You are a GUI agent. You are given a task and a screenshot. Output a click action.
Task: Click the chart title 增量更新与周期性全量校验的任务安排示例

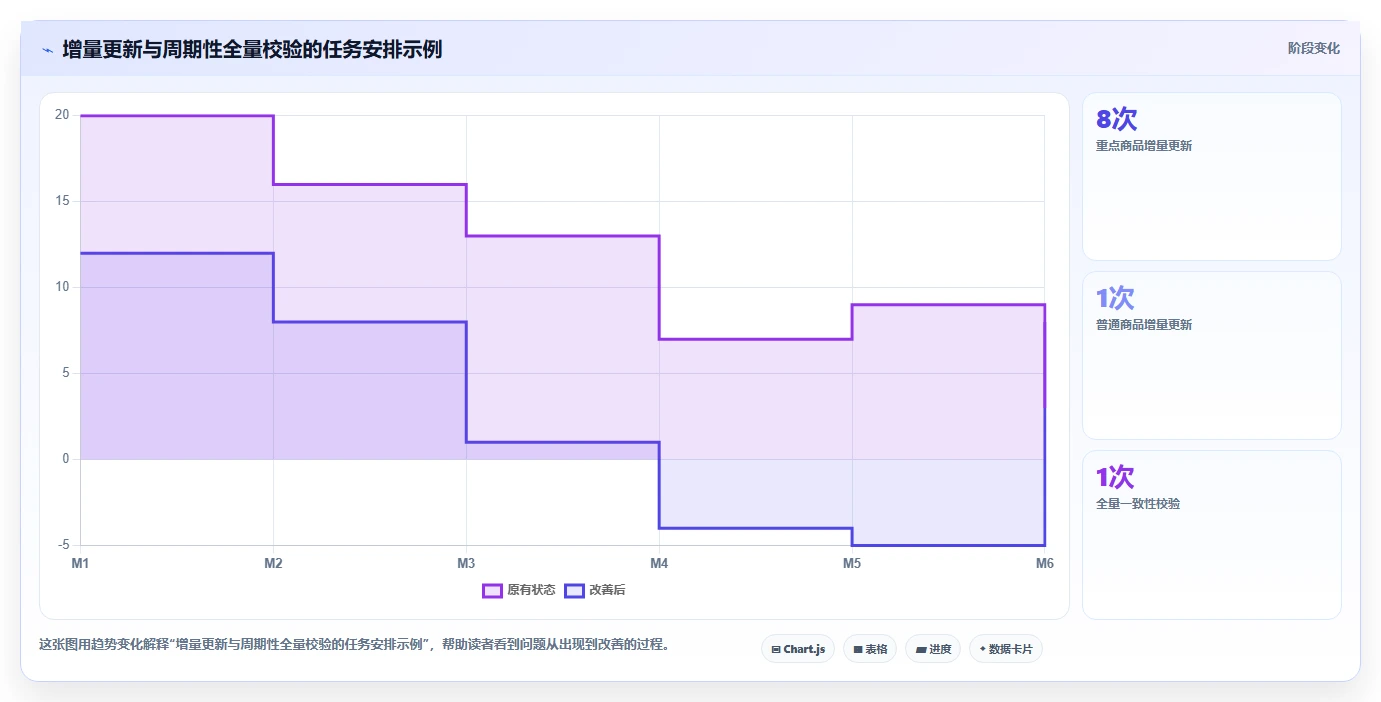tap(252, 49)
